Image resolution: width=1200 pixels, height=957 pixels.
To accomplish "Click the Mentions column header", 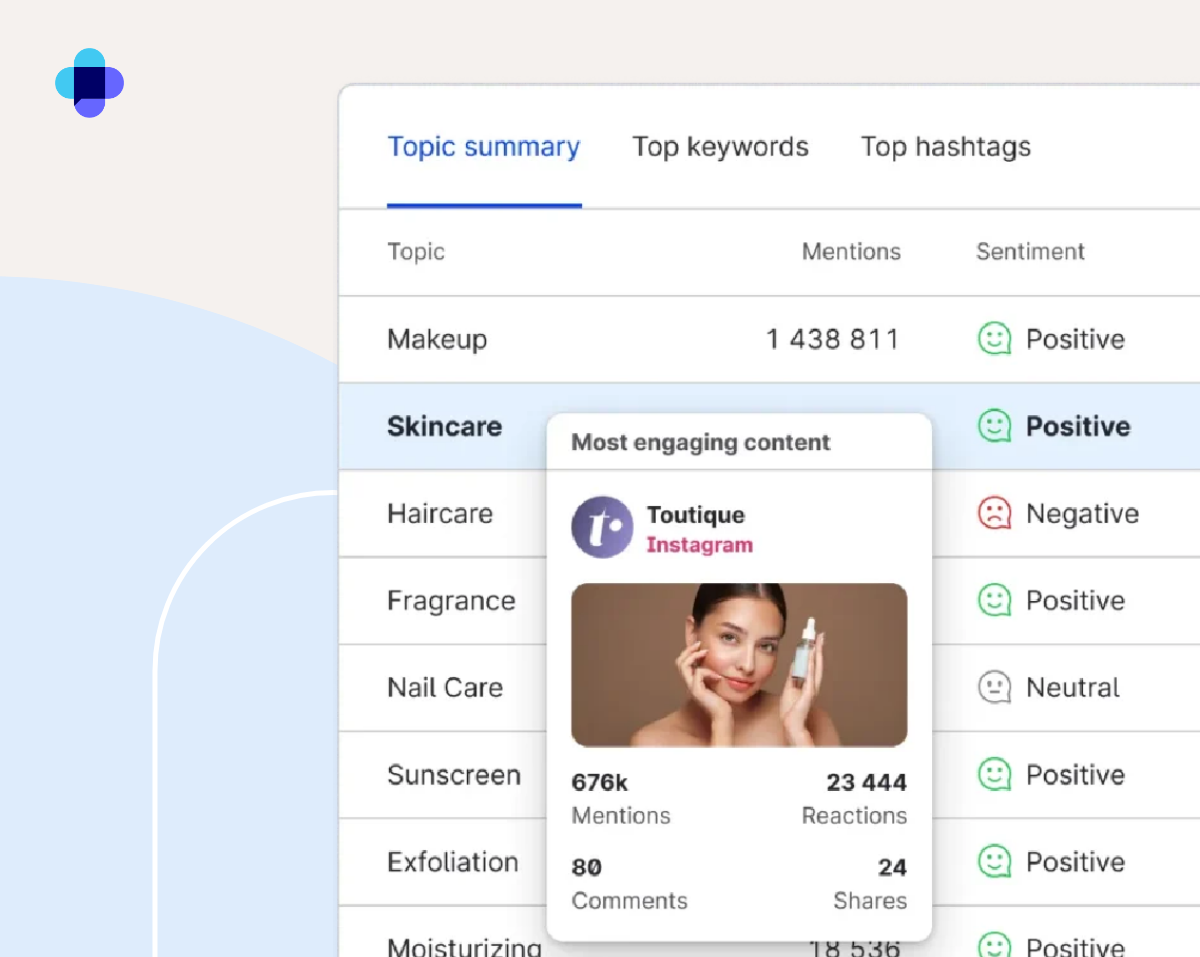I will click(851, 252).
